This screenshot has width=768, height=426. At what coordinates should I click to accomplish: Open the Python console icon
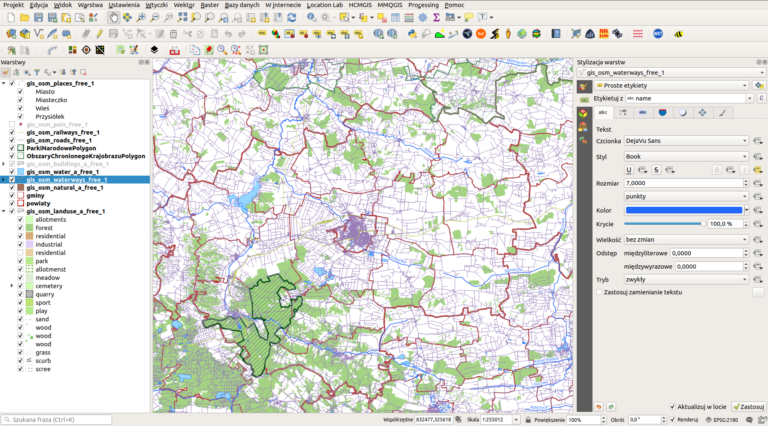[x=412, y=34]
